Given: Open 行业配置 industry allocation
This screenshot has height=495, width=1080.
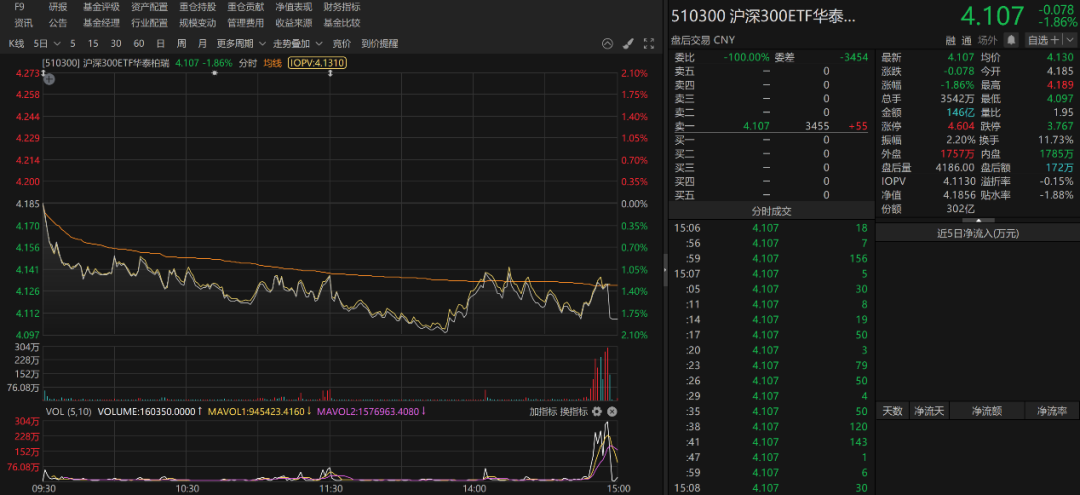Looking at the screenshot, I should [x=149, y=23].
